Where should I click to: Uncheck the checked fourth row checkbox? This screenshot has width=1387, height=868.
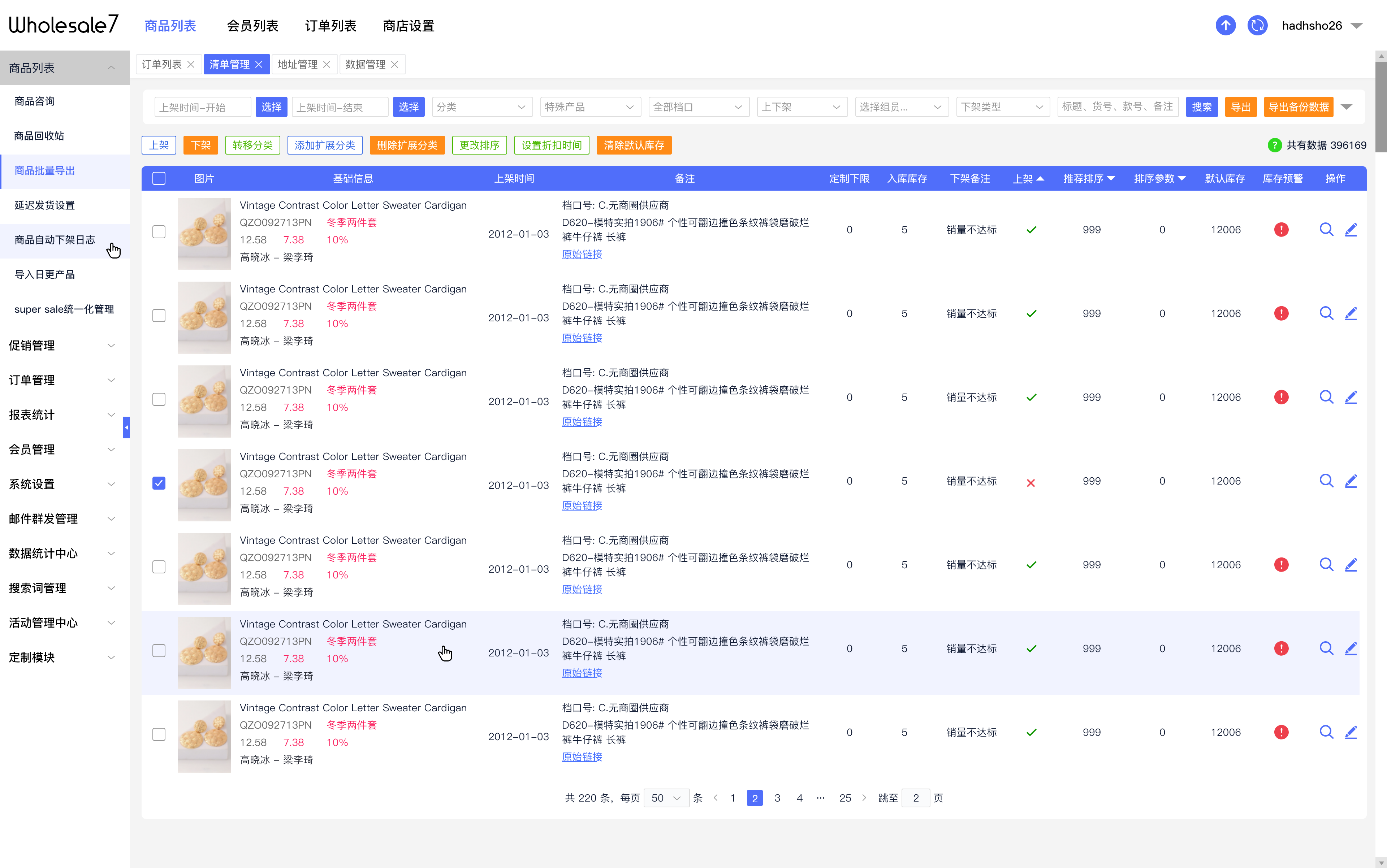159,483
